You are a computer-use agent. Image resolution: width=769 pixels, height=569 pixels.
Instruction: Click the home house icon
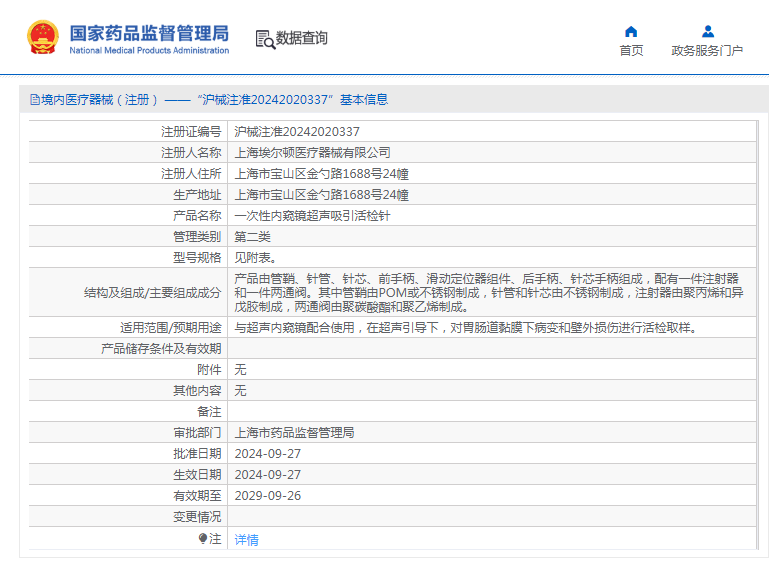[x=631, y=31]
